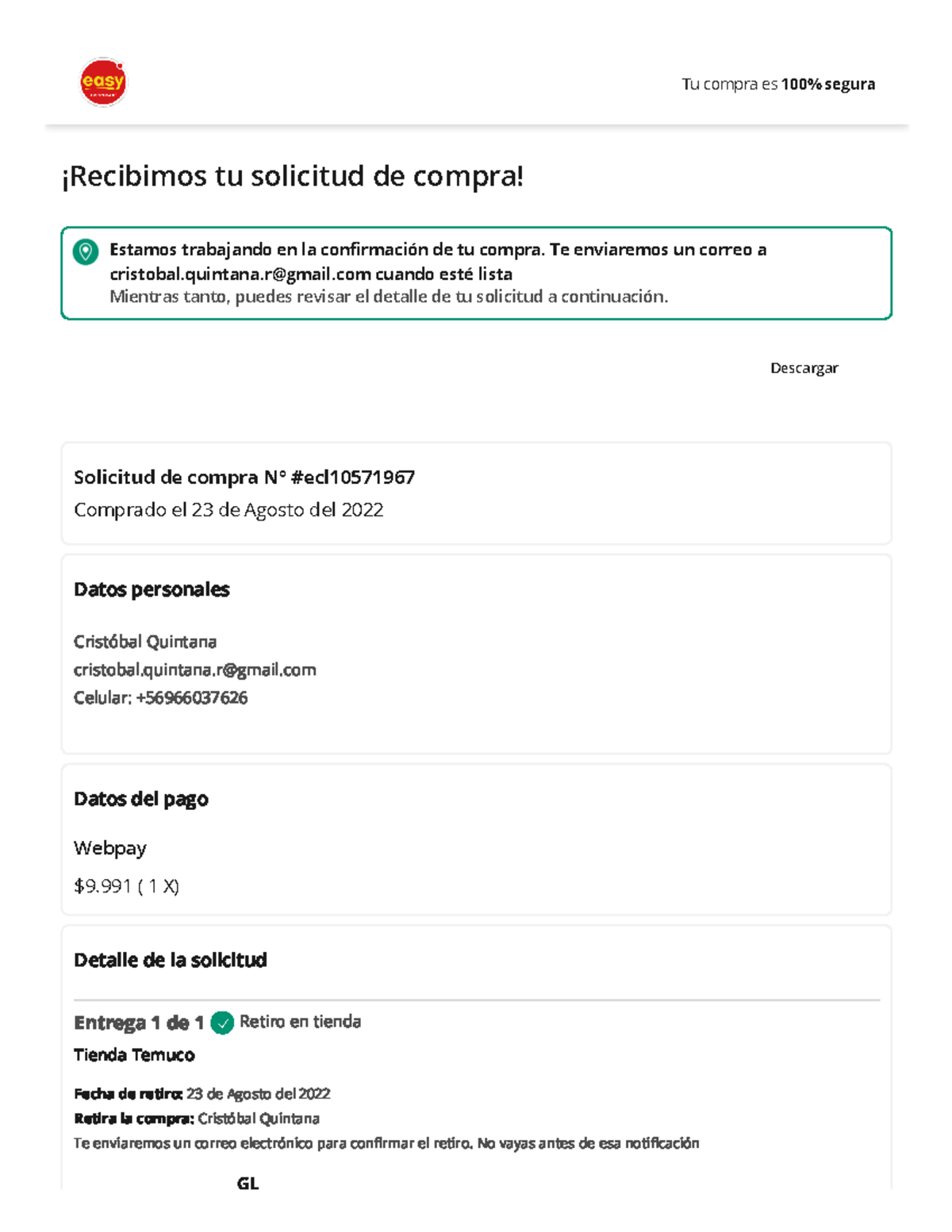This screenshot has width=952, height=1232.
Task: Collapse the Datos personales card
Action: pos(151,589)
